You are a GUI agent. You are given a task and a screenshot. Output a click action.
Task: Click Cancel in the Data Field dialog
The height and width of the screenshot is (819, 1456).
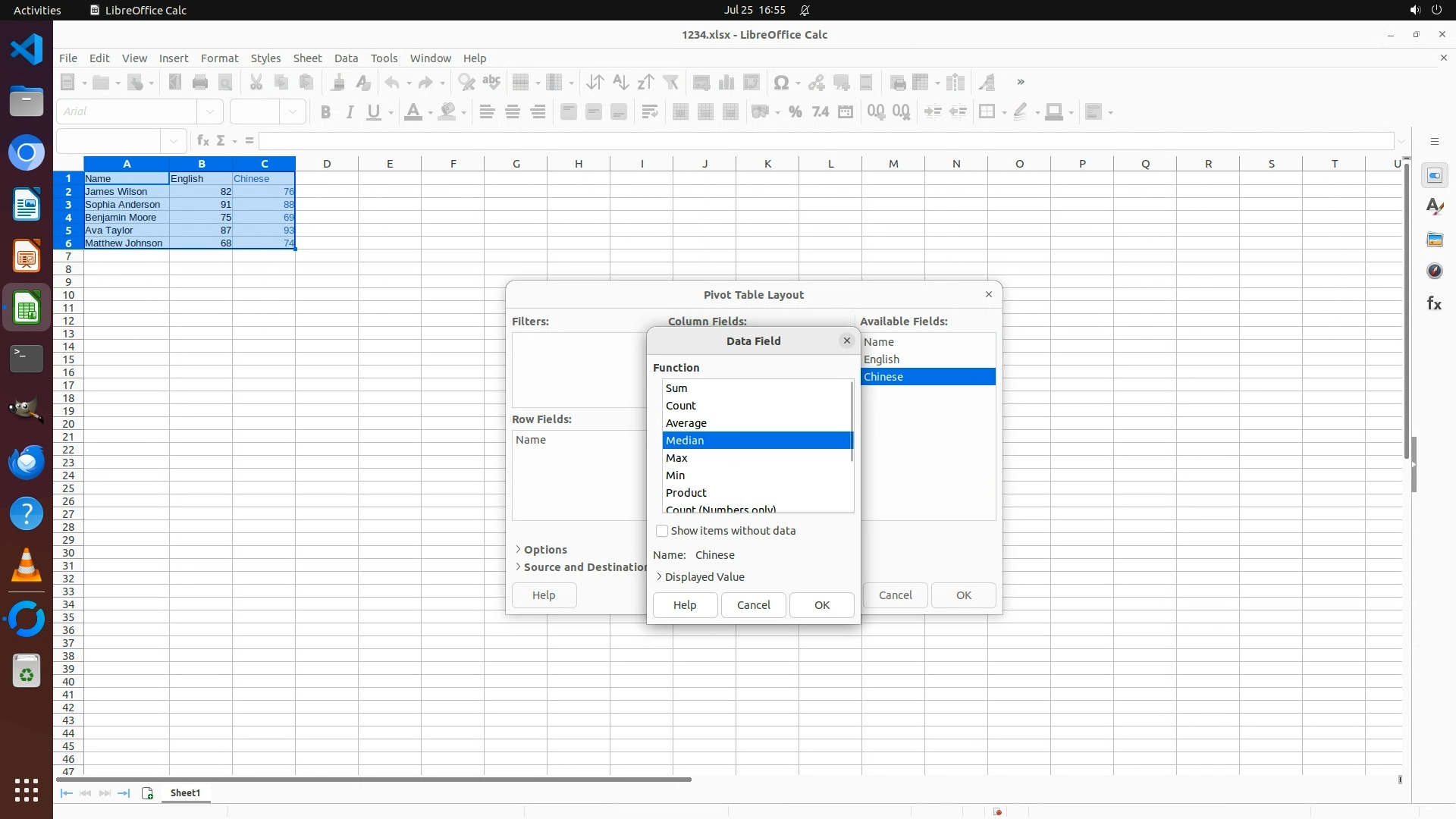753,605
